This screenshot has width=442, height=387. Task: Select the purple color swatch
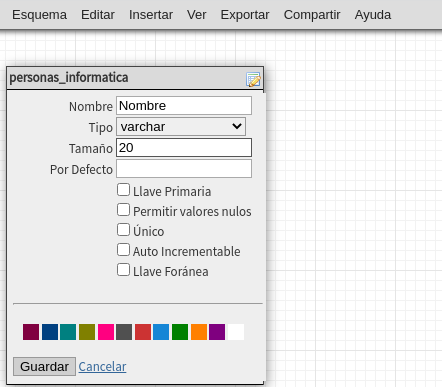tap(217, 332)
